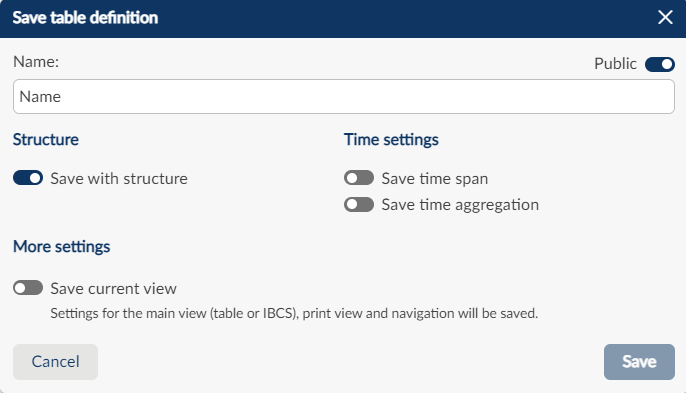
Task: Close the Save table definition dialog
Action: pos(665,18)
